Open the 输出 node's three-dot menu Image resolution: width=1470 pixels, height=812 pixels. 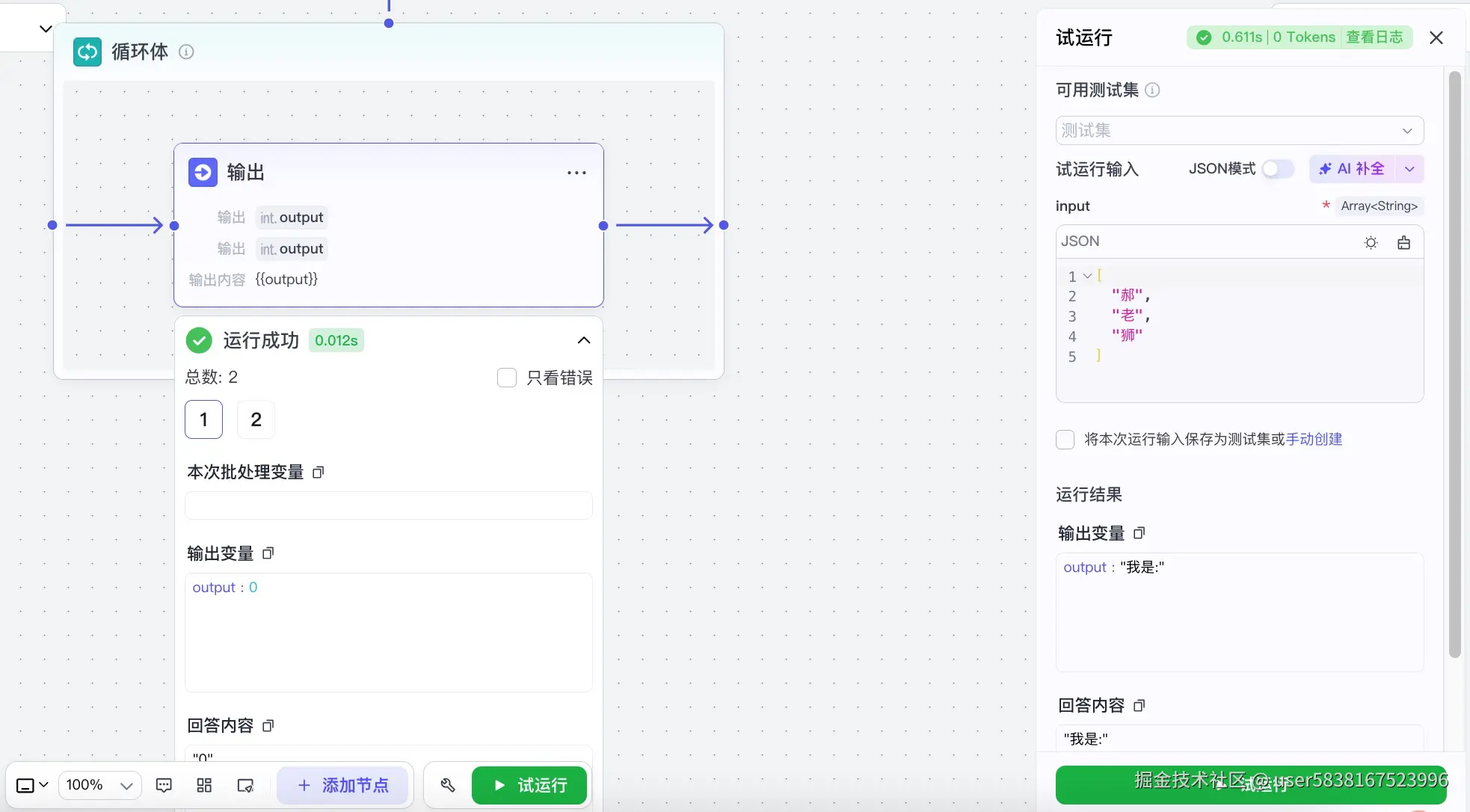[x=576, y=173]
